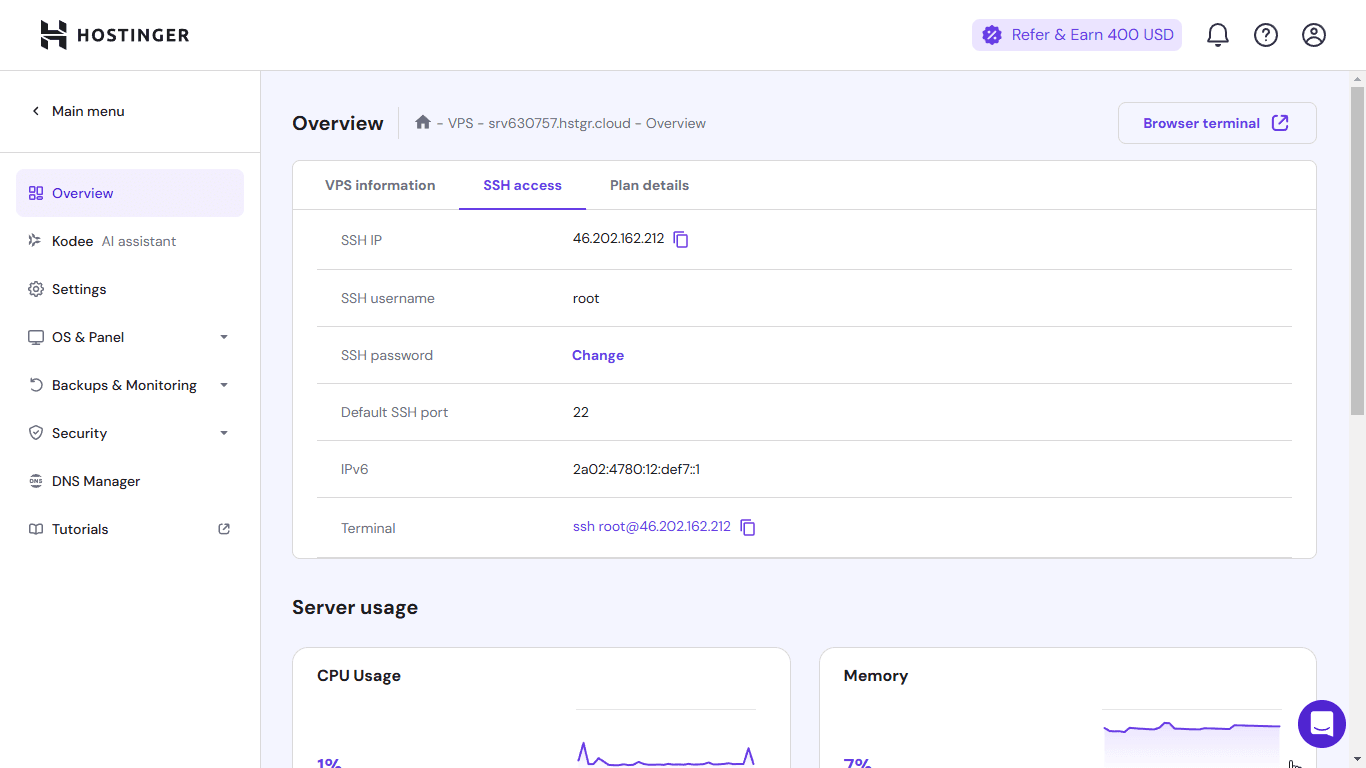Screen dimensions: 1366x768
Task: Click the ssh root@46.202.162.212 link
Action: point(652,526)
